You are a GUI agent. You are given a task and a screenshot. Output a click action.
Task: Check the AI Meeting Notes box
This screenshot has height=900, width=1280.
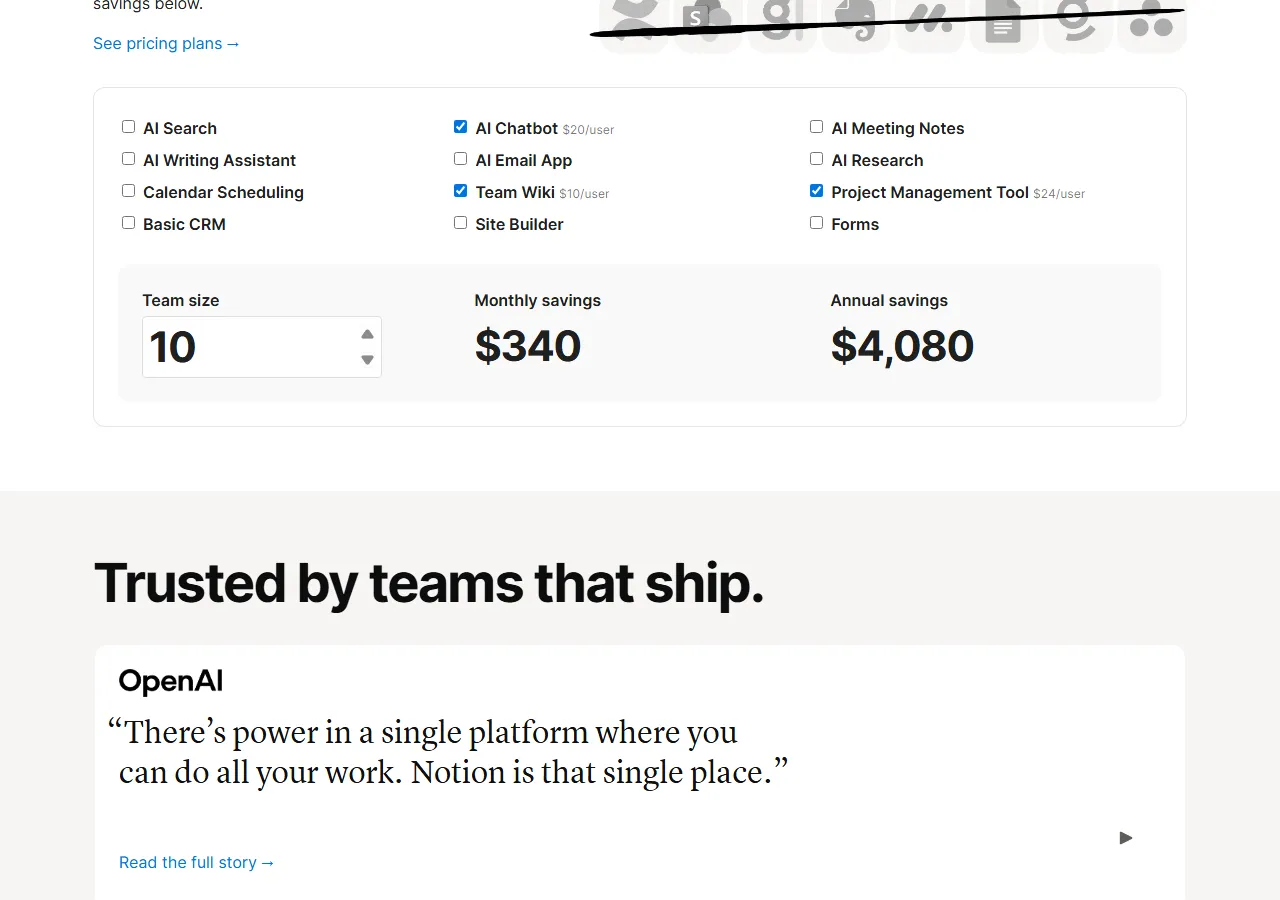click(816, 126)
